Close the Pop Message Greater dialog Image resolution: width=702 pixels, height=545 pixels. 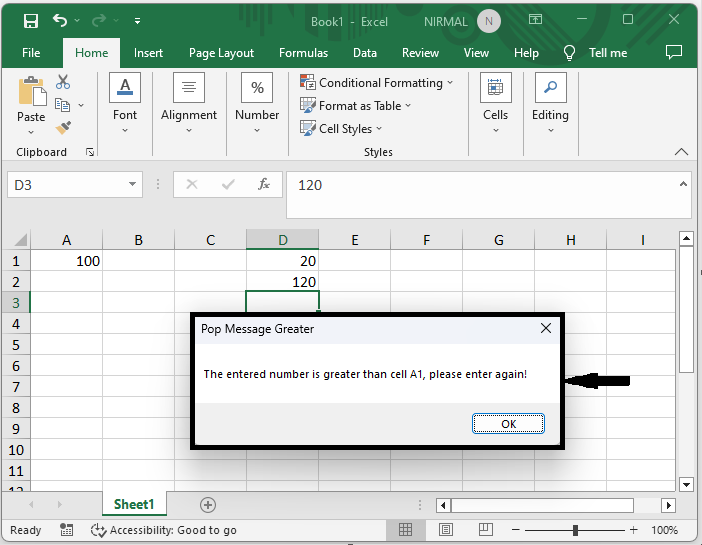tap(546, 328)
